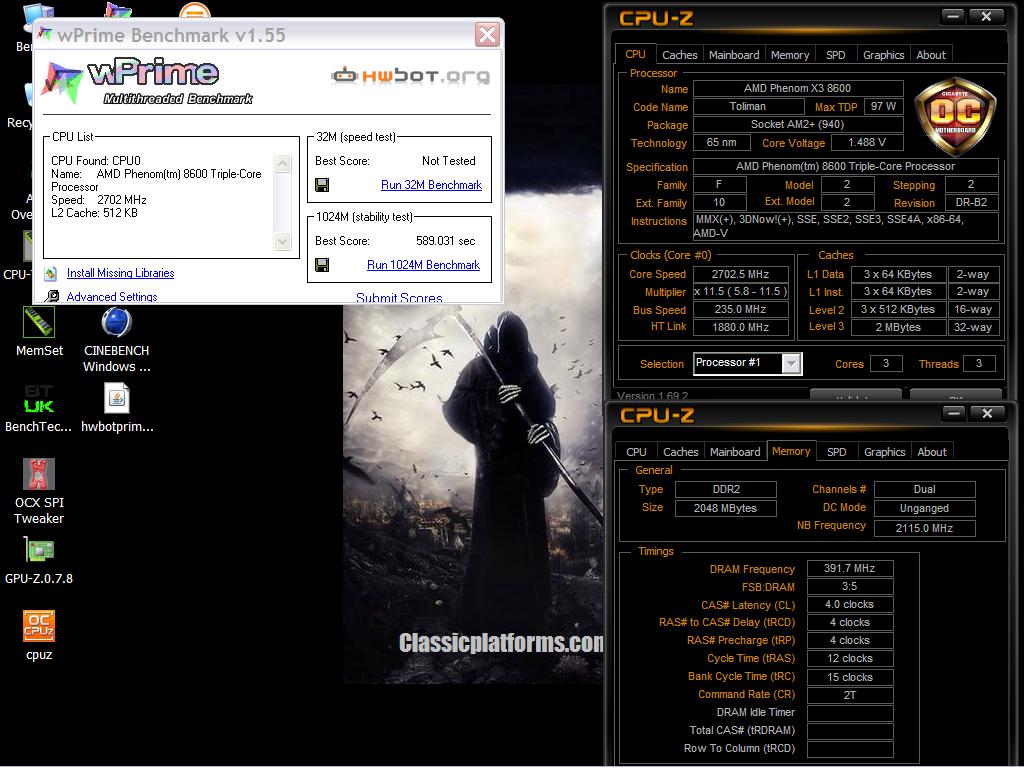The image size is (1024, 768).
Task: Select Caches tab in bottom CPU-Z window
Action: click(x=680, y=452)
